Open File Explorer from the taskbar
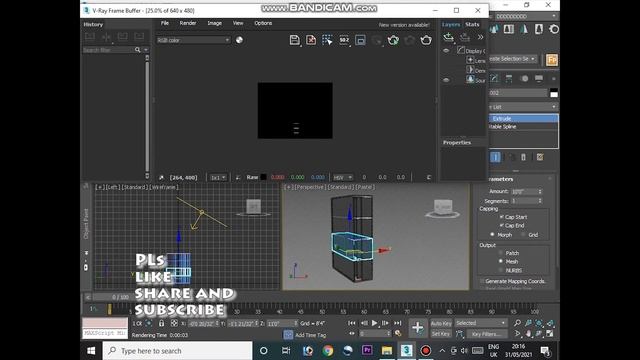The height and width of the screenshot is (360, 640). [x=387, y=351]
